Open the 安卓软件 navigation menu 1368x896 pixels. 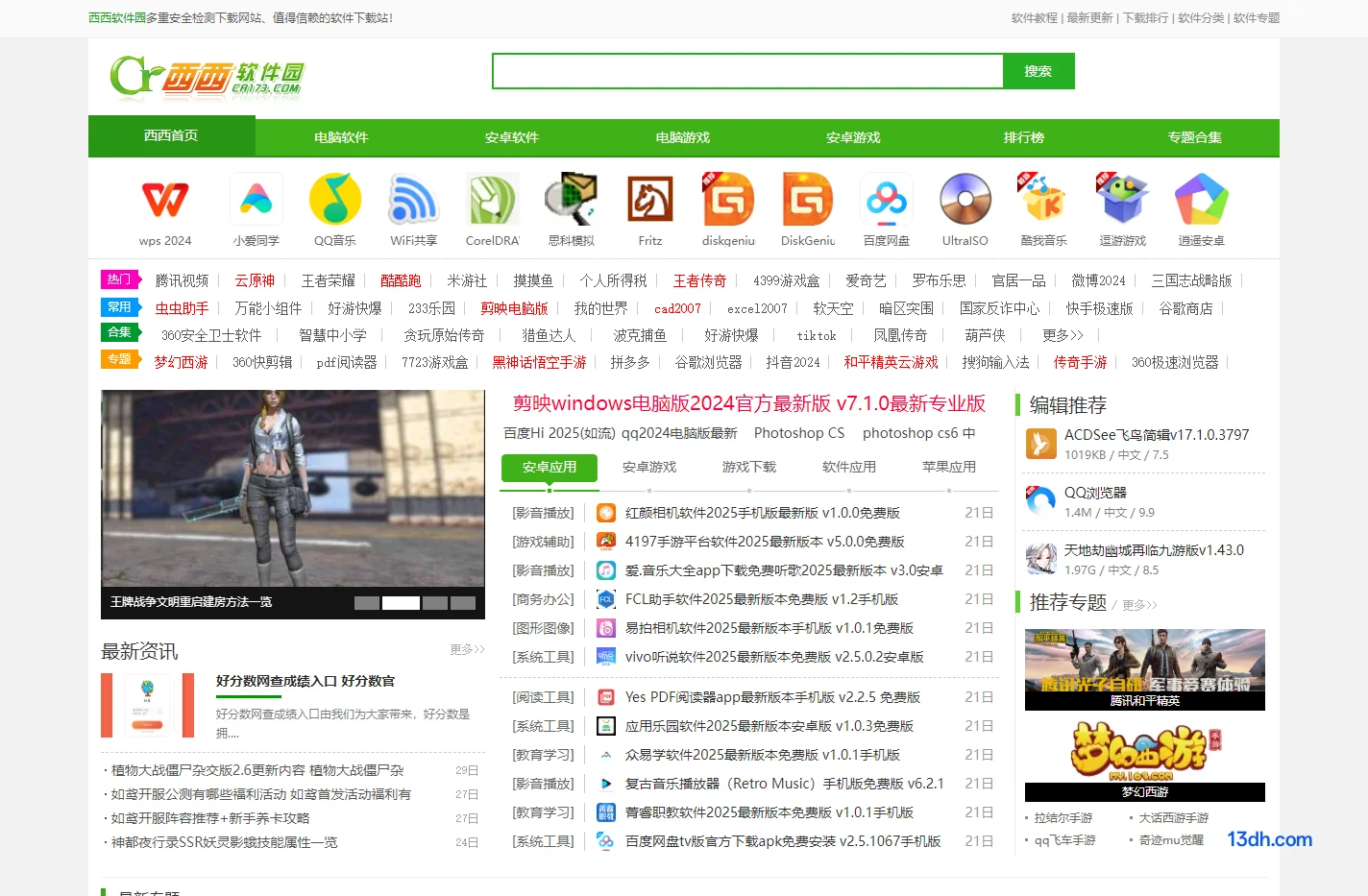coord(512,137)
